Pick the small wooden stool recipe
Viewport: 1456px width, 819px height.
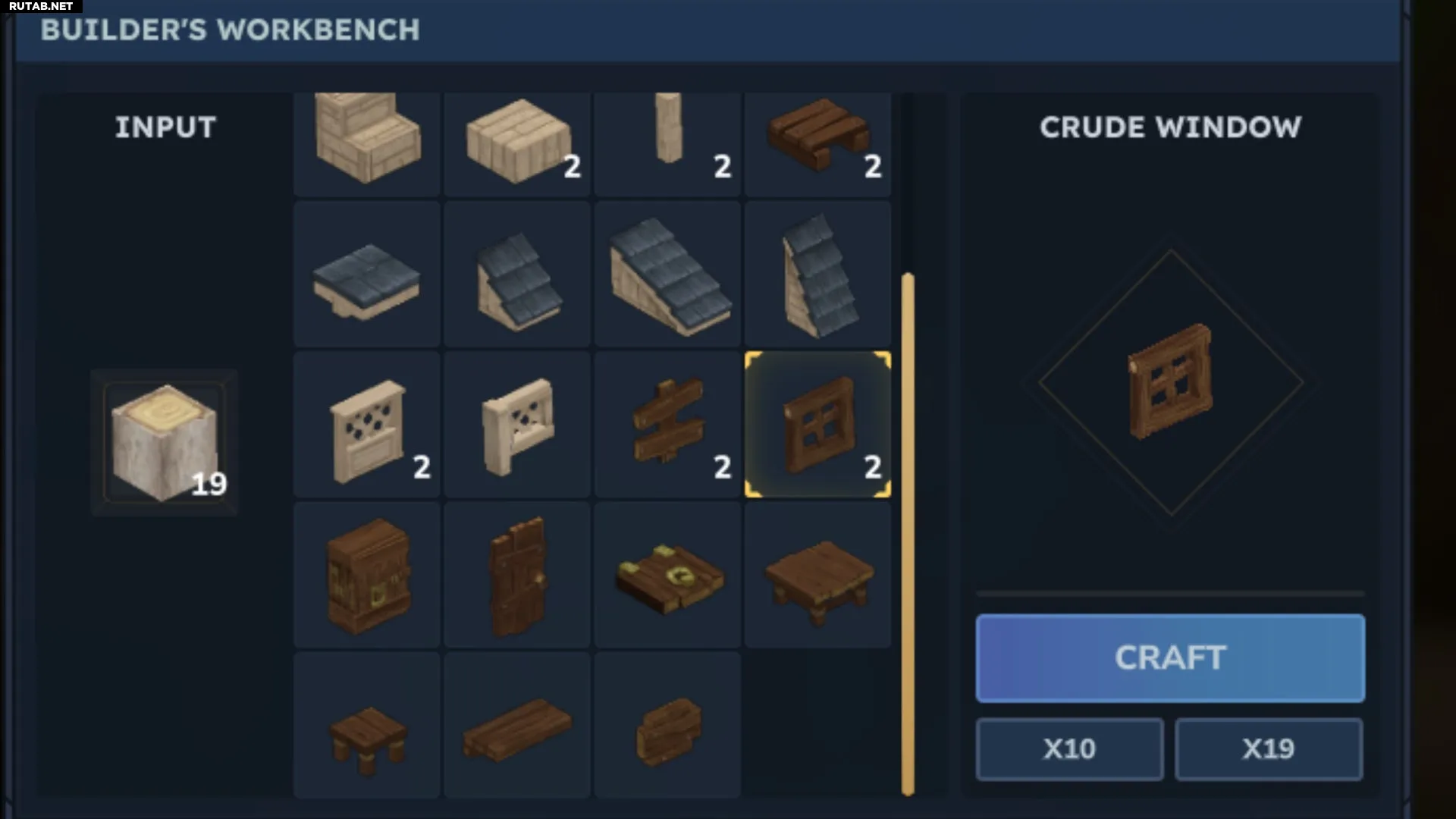[x=367, y=725]
